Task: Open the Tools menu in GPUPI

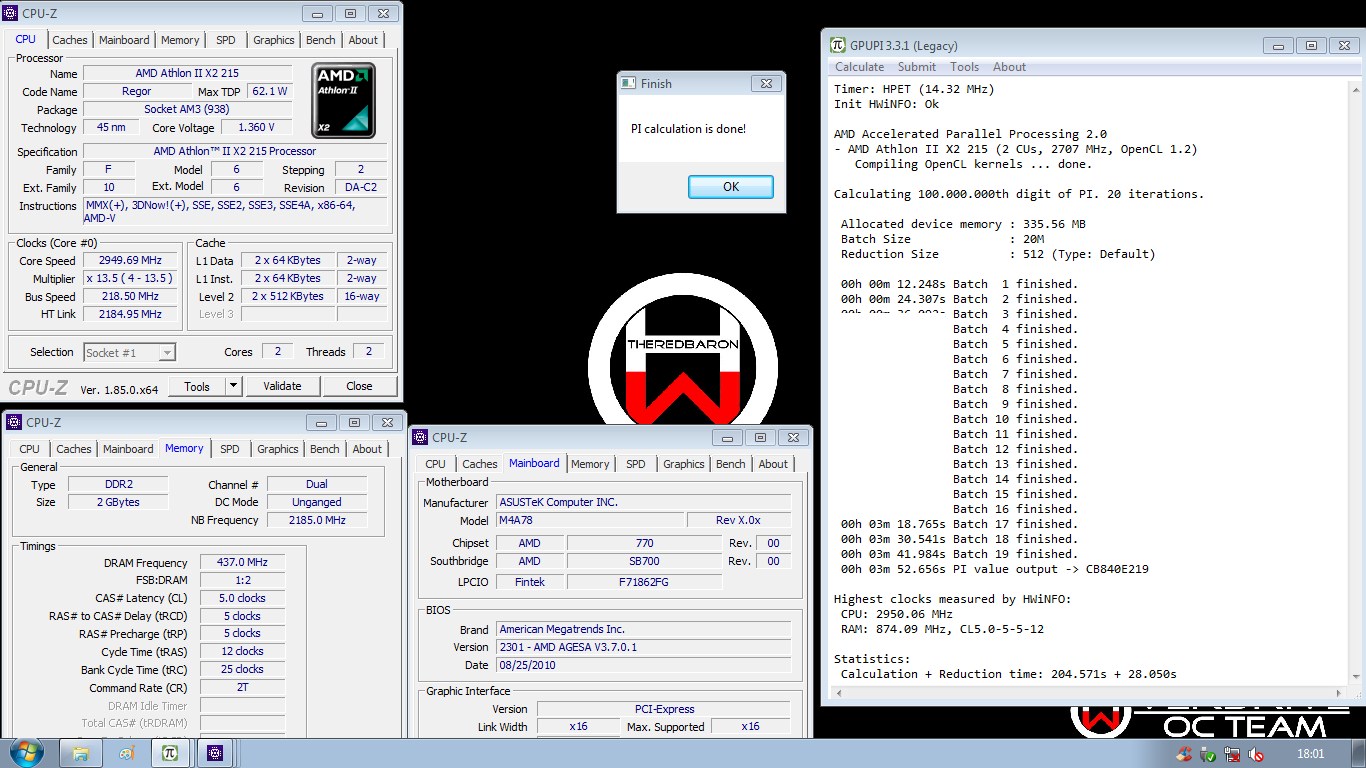Action: click(x=965, y=67)
